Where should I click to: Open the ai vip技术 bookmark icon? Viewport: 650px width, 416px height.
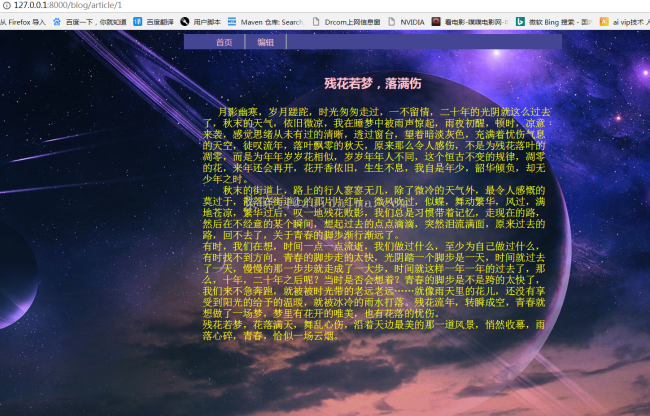click(x=603, y=21)
